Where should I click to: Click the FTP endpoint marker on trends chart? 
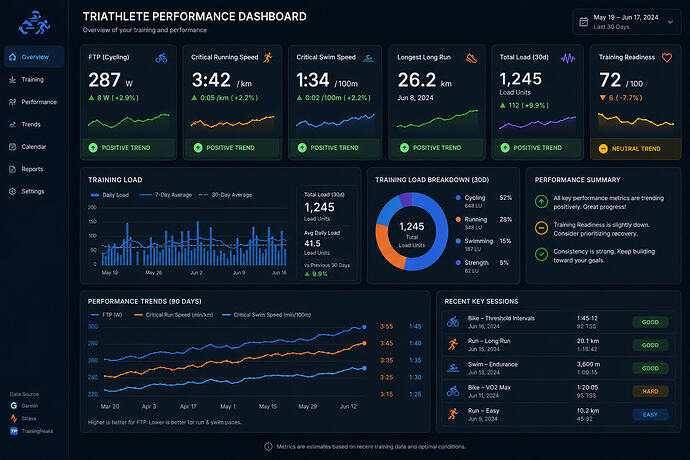pyautogui.click(x=364, y=327)
